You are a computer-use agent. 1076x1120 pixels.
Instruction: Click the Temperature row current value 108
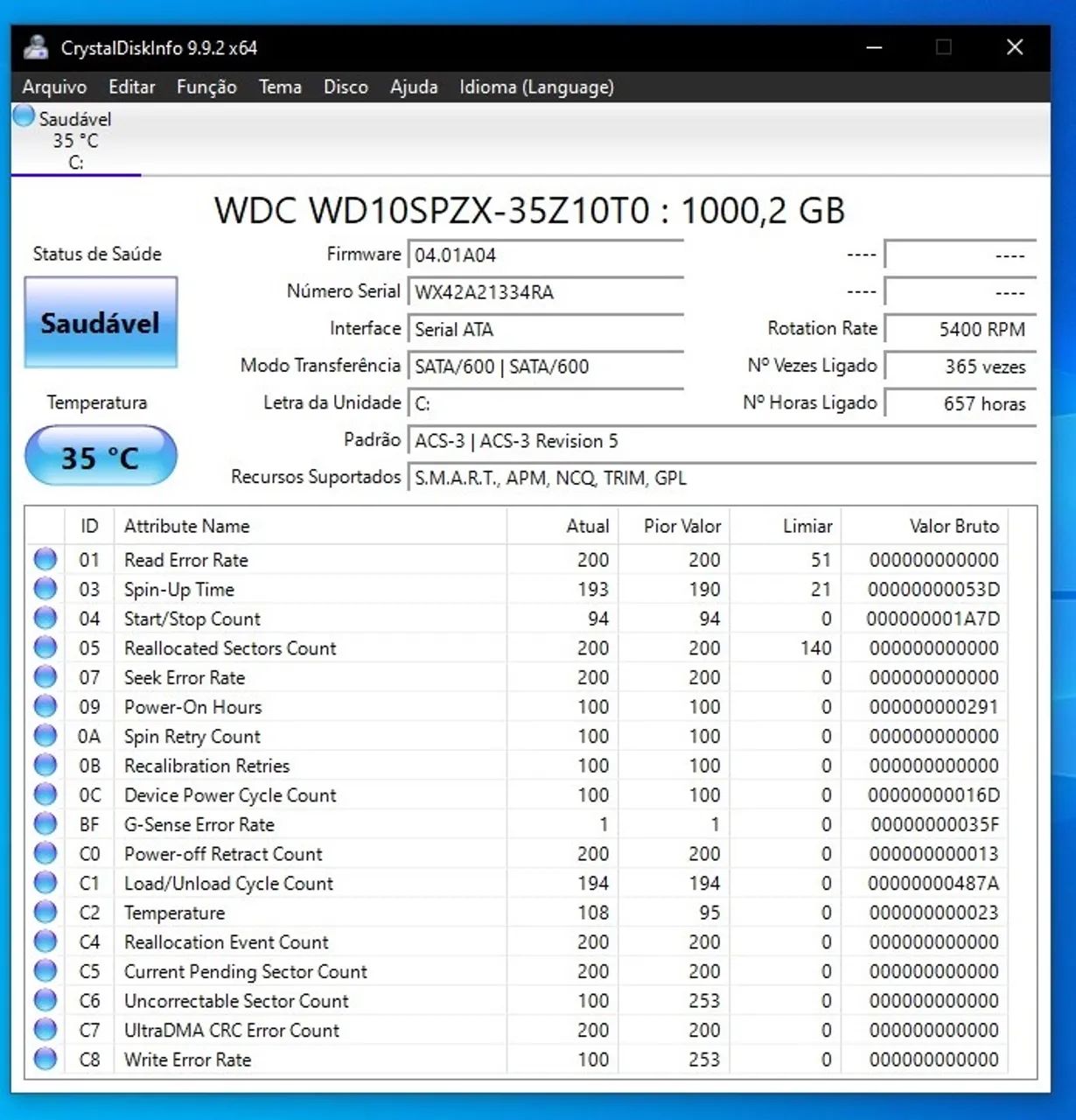coord(593,913)
